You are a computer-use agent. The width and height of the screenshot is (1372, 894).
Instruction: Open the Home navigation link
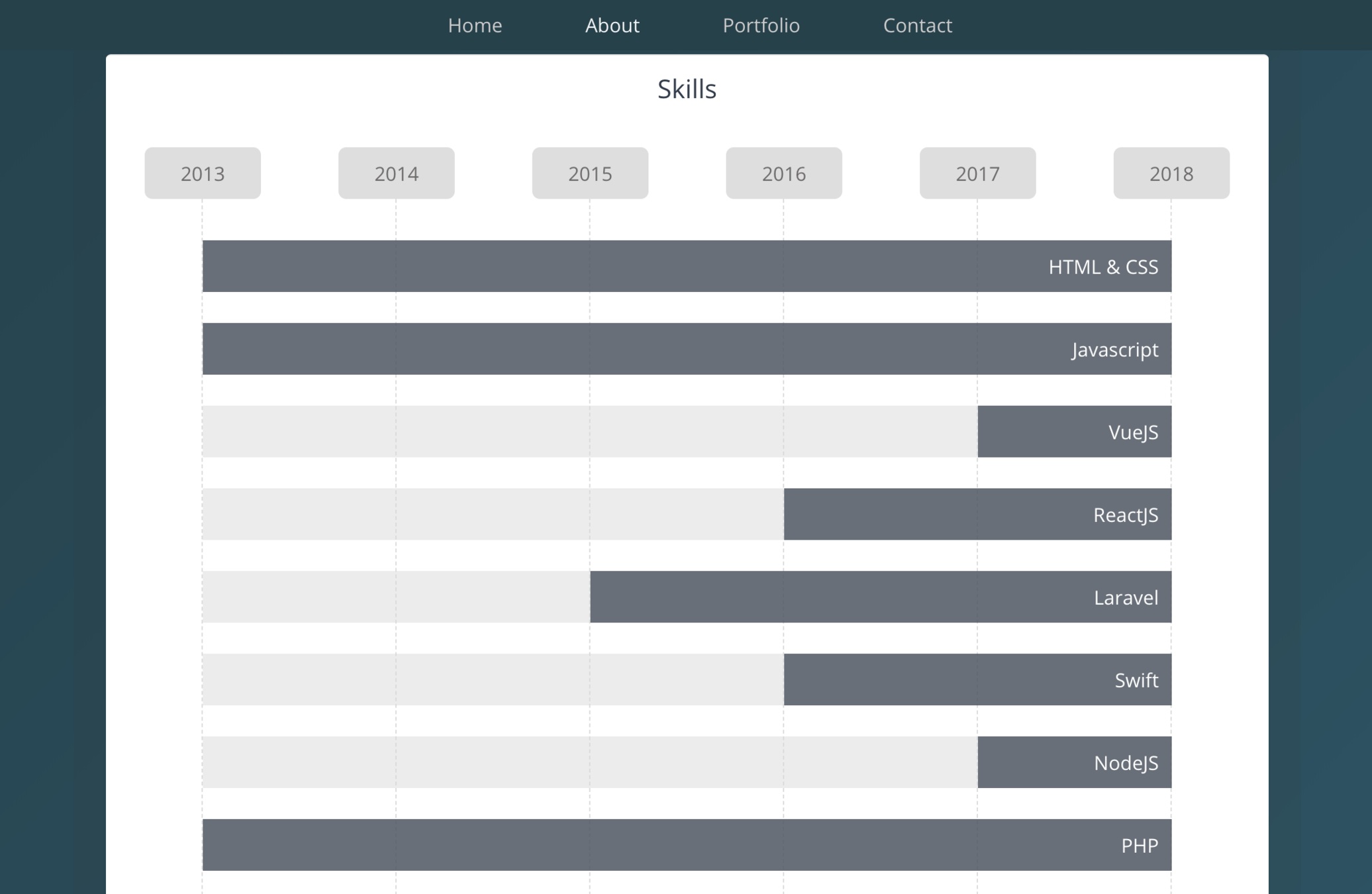tap(475, 25)
